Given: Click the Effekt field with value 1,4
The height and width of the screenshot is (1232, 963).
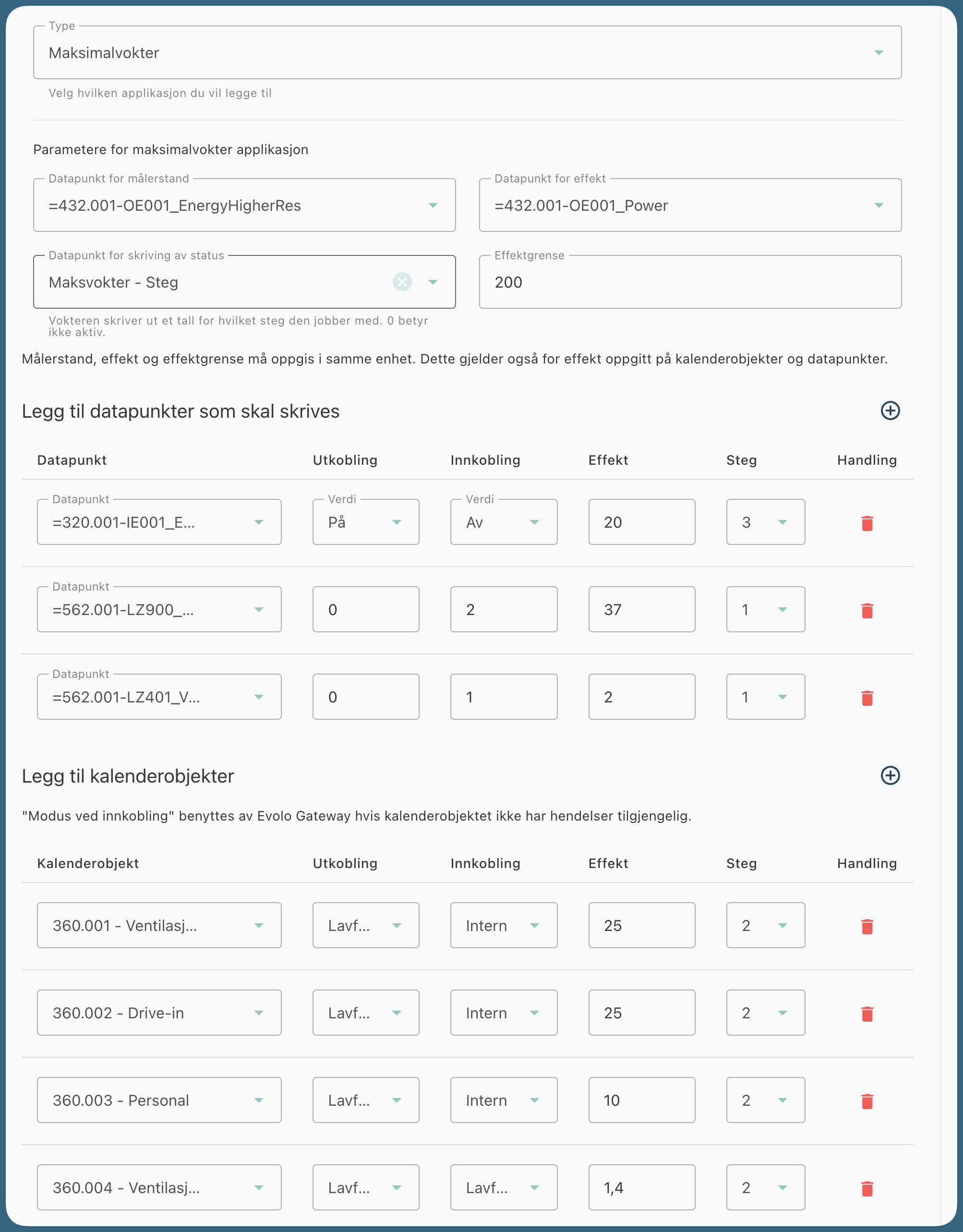Looking at the screenshot, I should tap(641, 1188).
